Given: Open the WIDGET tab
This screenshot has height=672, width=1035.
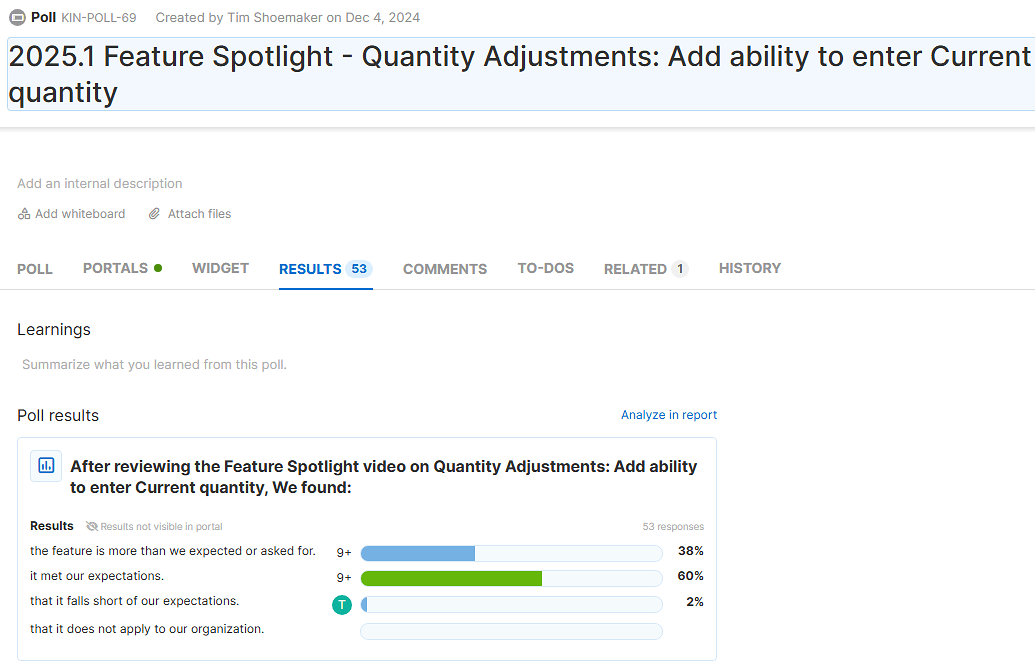Looking at the screenshot, I should coord(220,268).
